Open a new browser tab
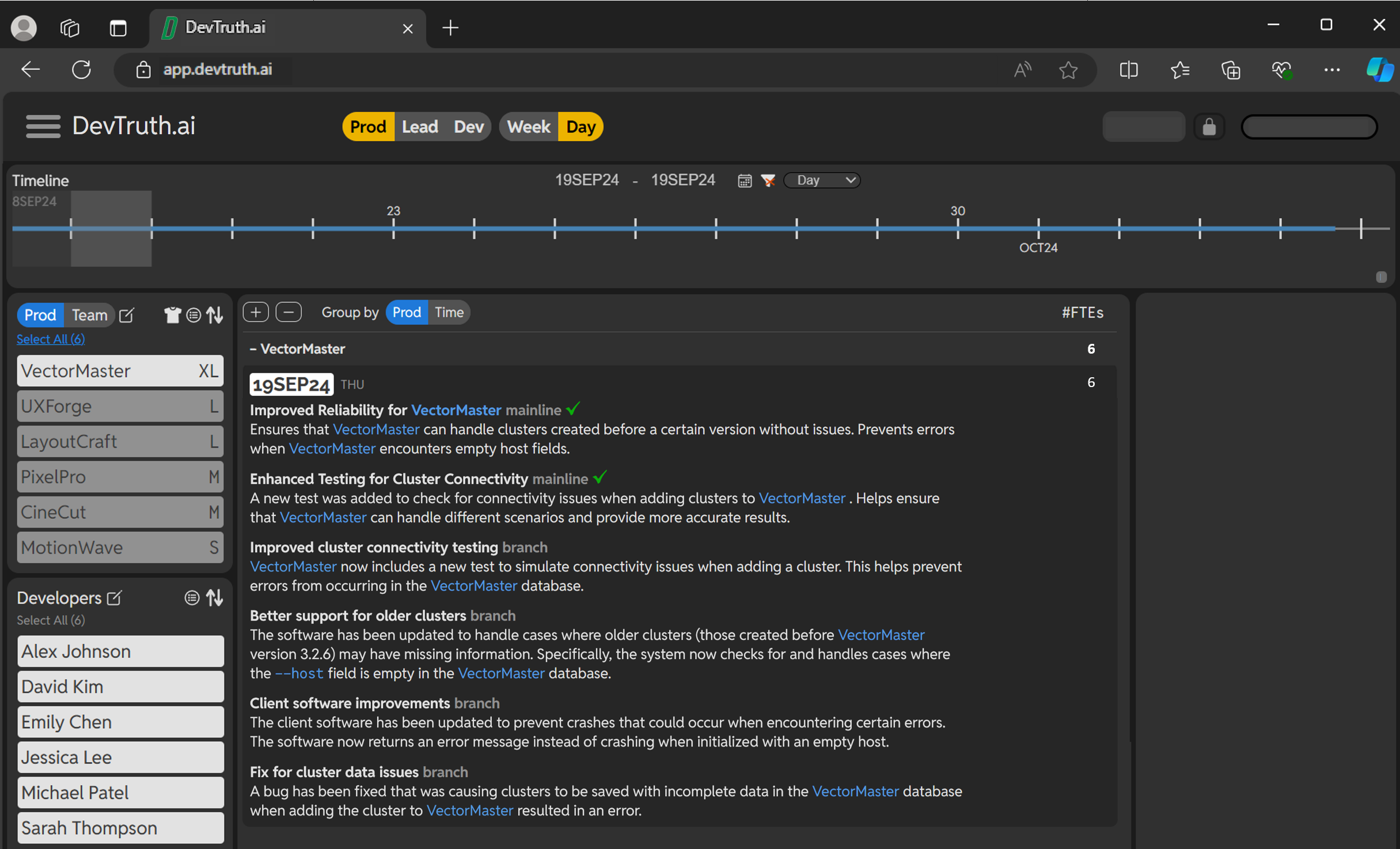 click(x=450, y=28)
